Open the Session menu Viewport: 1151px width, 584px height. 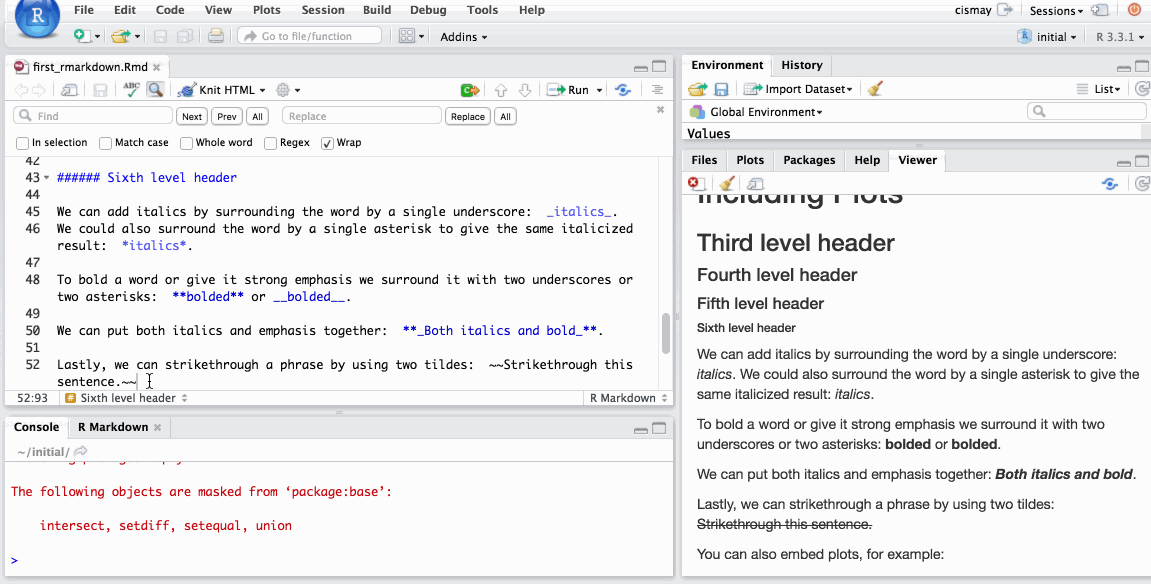(x=321, y=10)
